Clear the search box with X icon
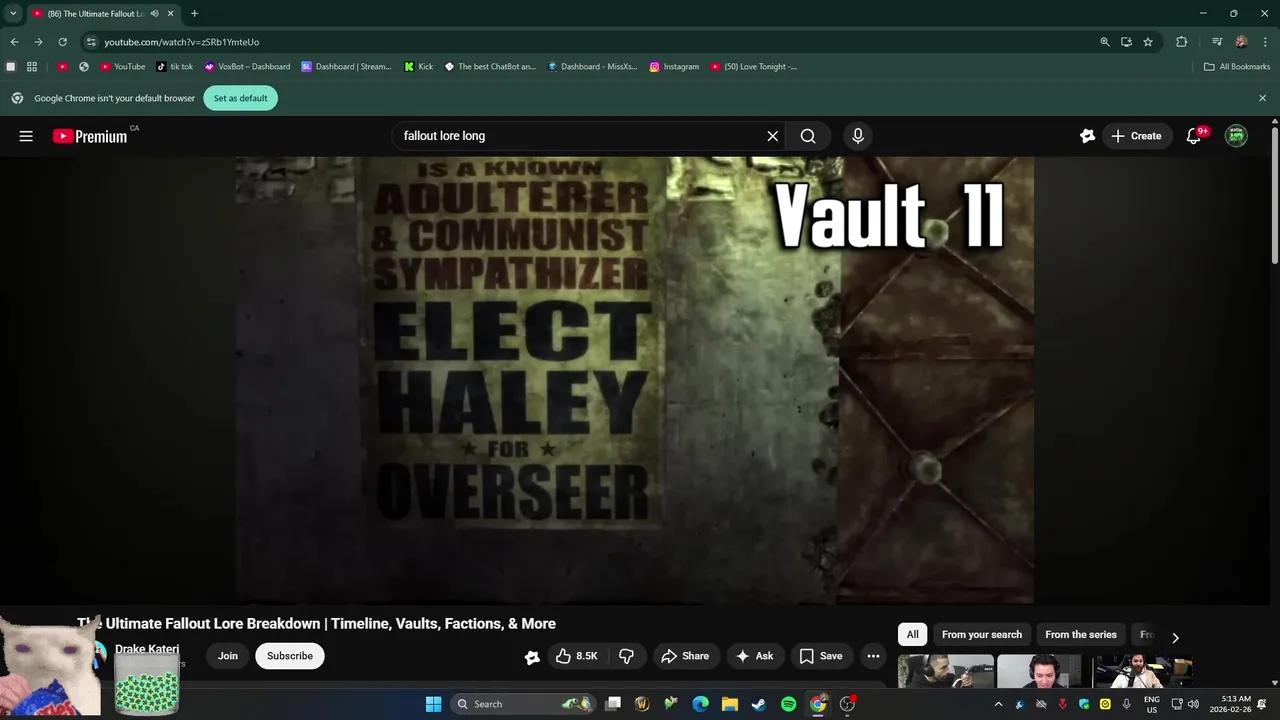Screen dimensions: 1280x720 tap(772, 136)
